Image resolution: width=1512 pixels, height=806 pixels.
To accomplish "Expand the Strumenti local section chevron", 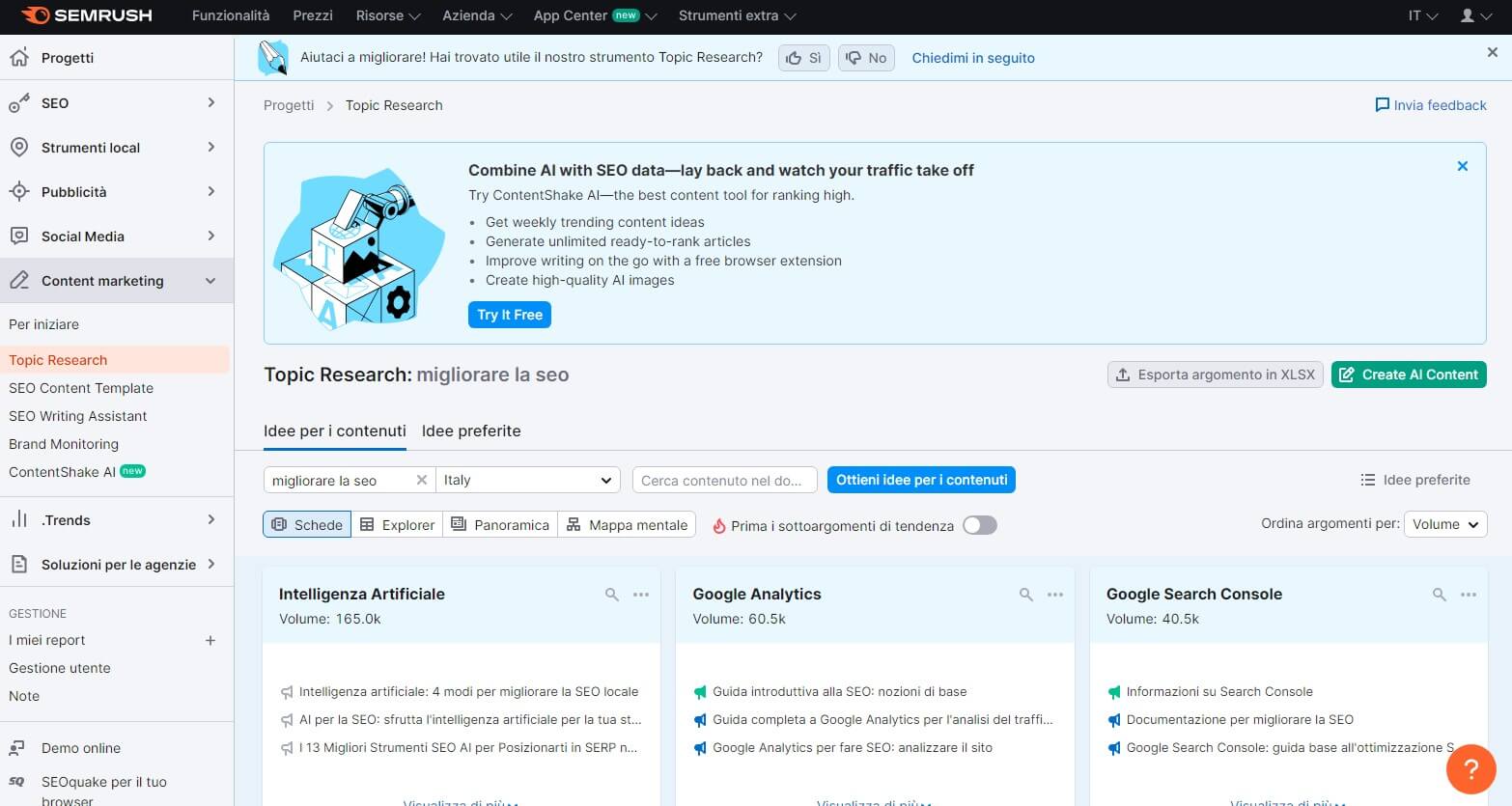I will click(x=211, y=147).
